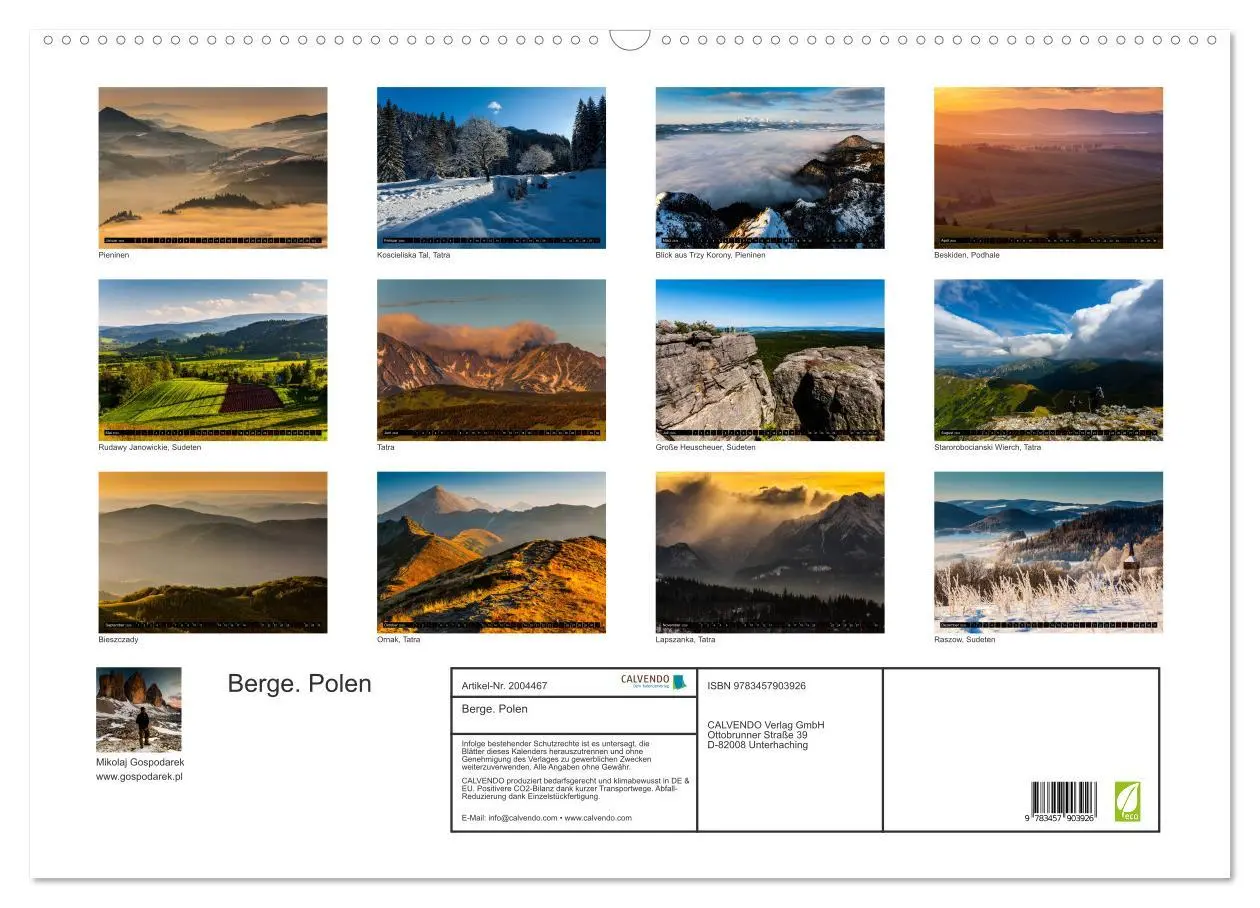Click the Rudawy Janowickie green fields photo

tap(213, 360)
